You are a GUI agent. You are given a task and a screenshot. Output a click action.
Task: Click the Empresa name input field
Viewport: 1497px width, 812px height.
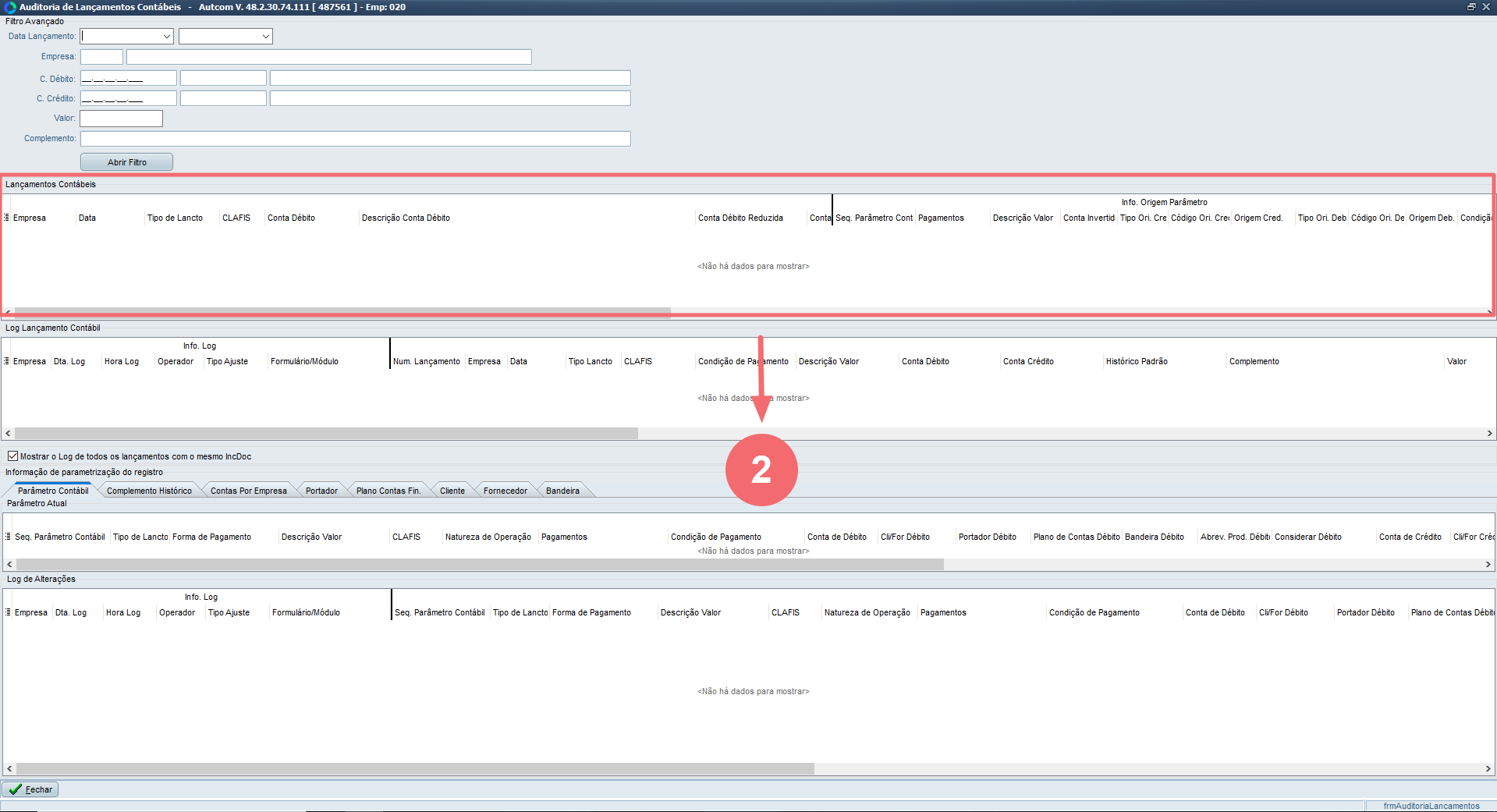328,57
